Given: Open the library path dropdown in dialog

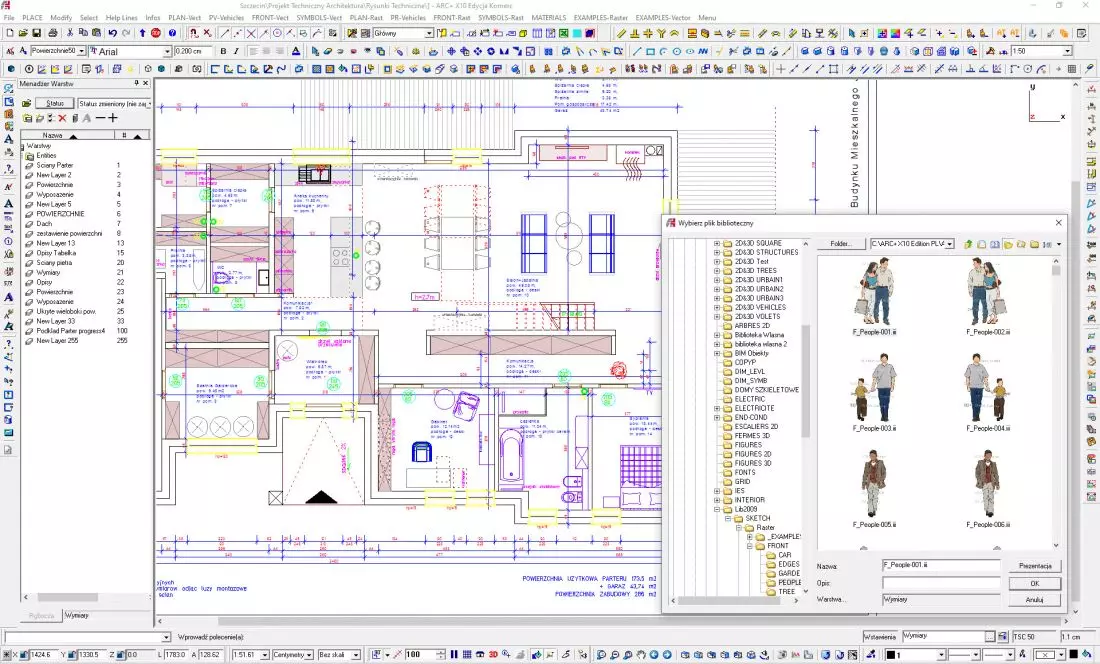Looking at the screenshot, I should click(x=949, y=244).
